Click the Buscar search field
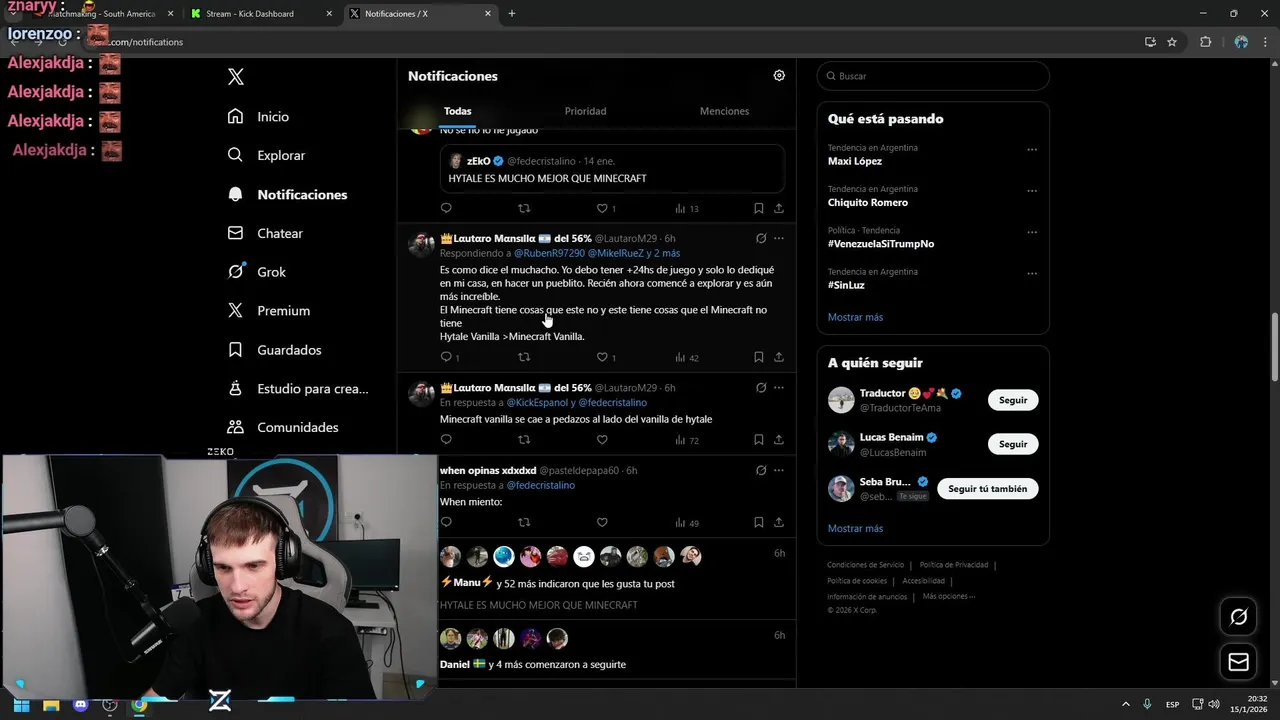 pyautogui.click(x=933, y=76)
